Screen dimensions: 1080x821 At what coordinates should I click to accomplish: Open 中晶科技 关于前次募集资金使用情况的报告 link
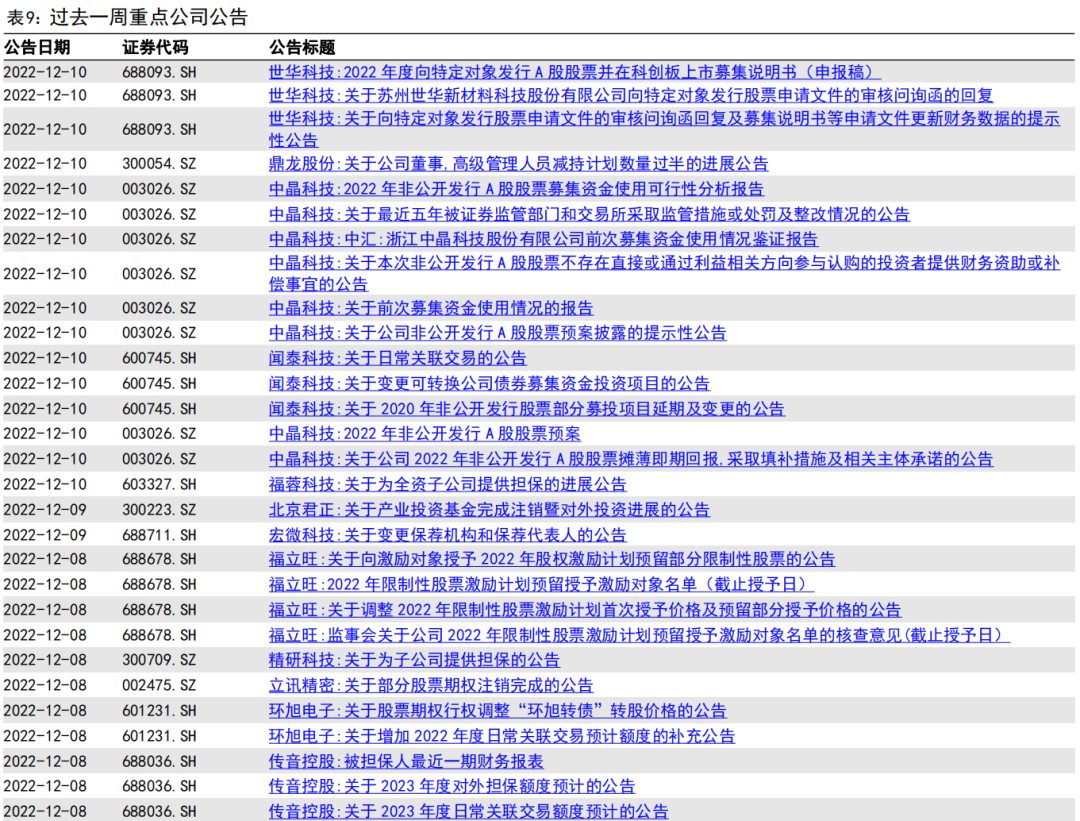click(x=430, y=308)
